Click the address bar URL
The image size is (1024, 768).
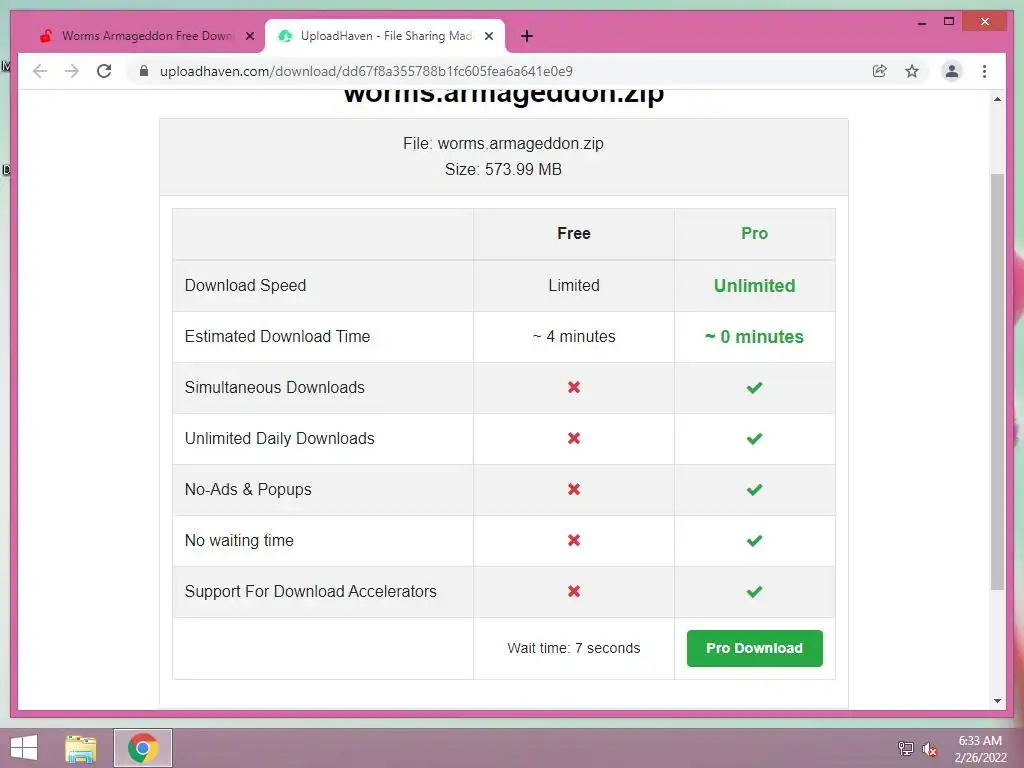click(366, 71)
